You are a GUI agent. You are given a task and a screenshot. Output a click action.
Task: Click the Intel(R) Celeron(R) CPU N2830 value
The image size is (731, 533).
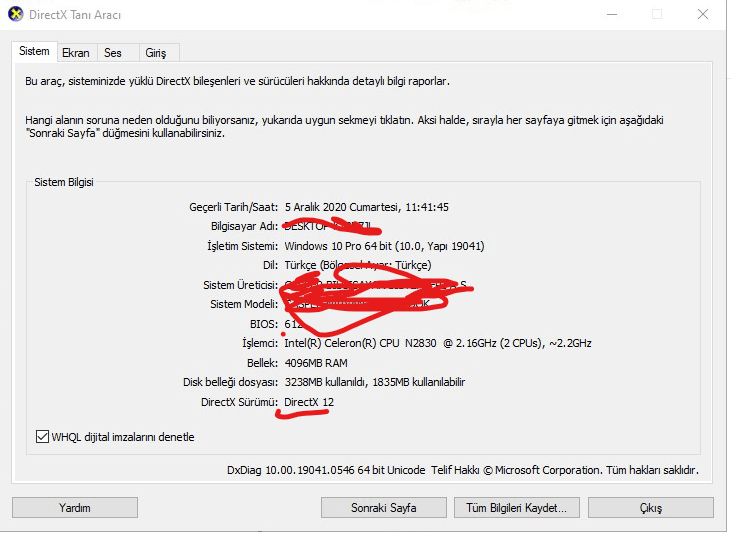pyautogui.click(x=438, y=343)
